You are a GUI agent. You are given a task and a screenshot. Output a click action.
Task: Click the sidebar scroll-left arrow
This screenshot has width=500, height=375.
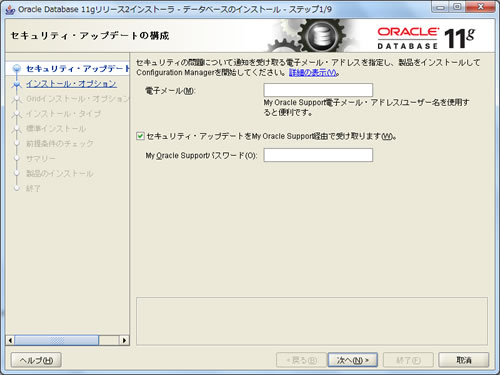(x=10, y=340)
